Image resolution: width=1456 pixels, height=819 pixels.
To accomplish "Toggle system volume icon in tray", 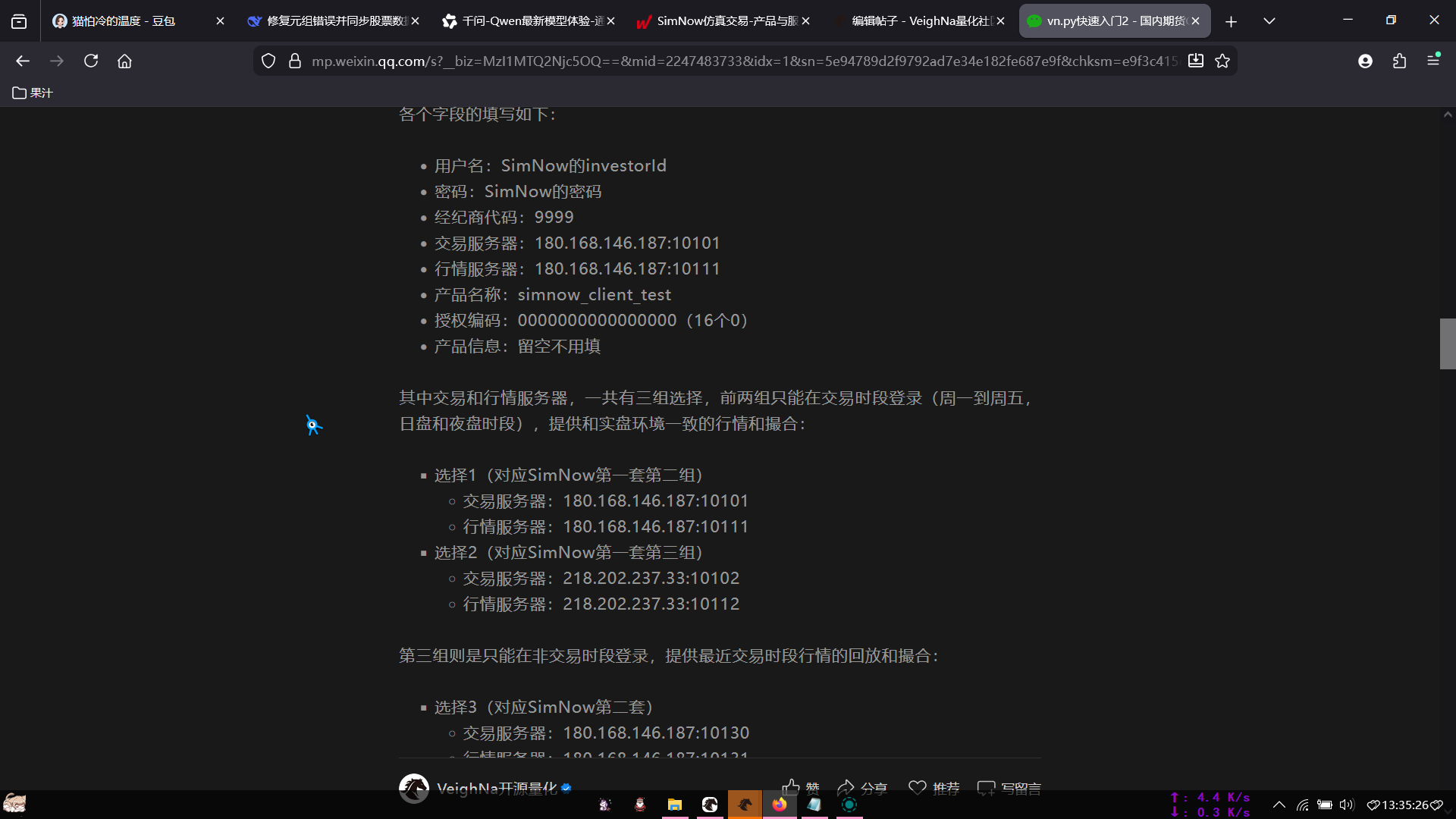I will click(1347, 805).
